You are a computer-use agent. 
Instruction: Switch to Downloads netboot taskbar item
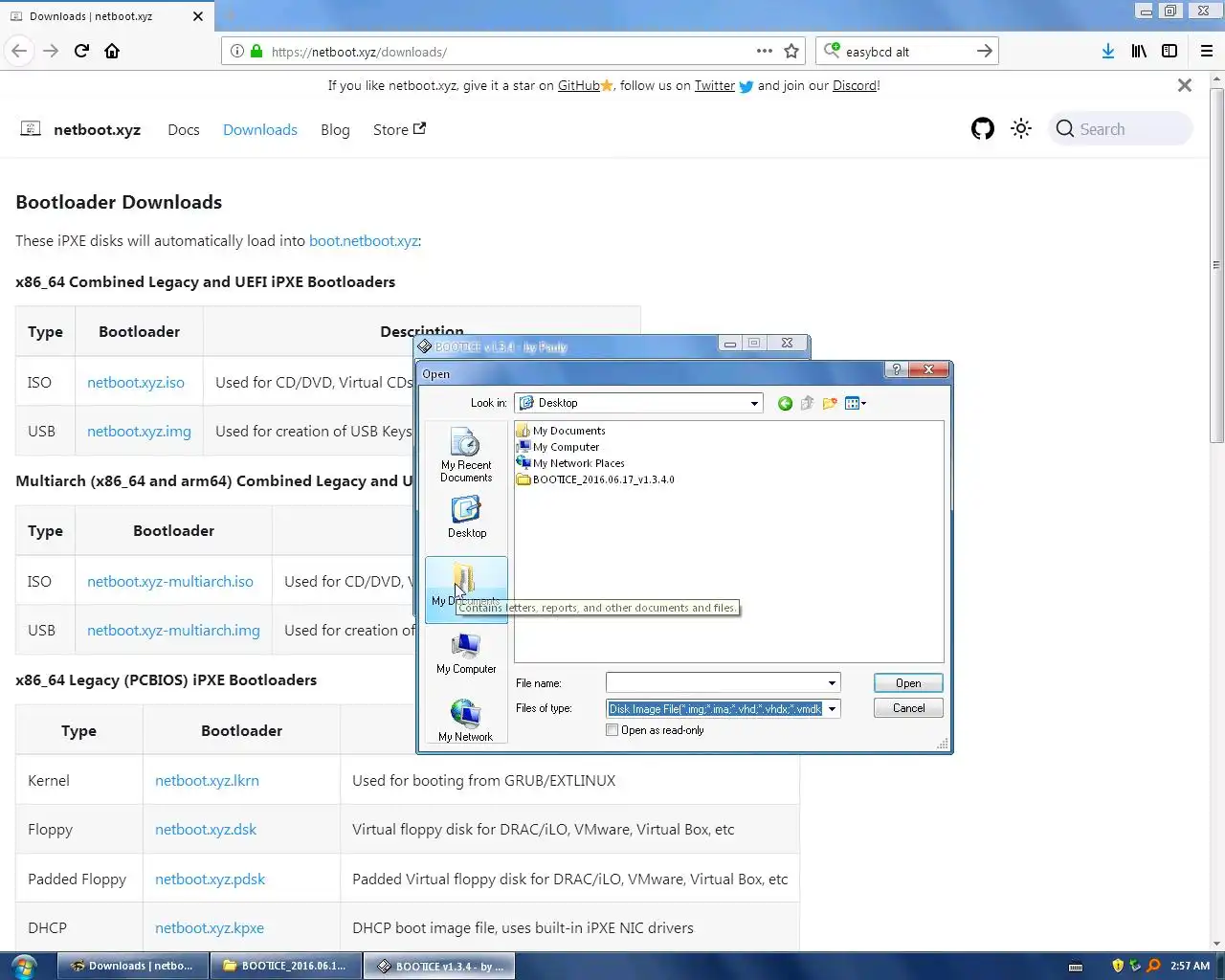coord(133,966)
